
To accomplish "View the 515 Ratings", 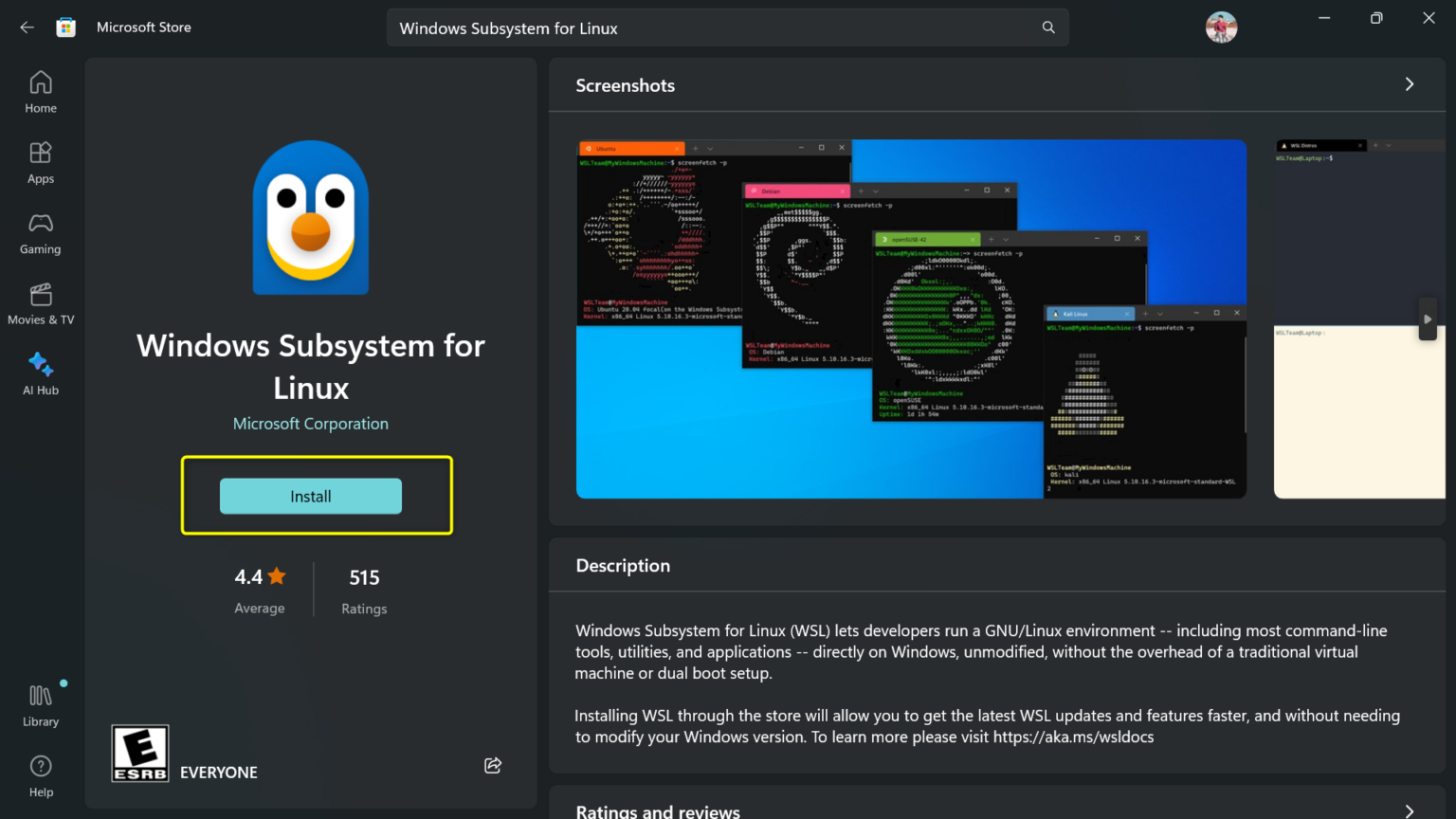I will pyautogui.click(x=364, y=589).
